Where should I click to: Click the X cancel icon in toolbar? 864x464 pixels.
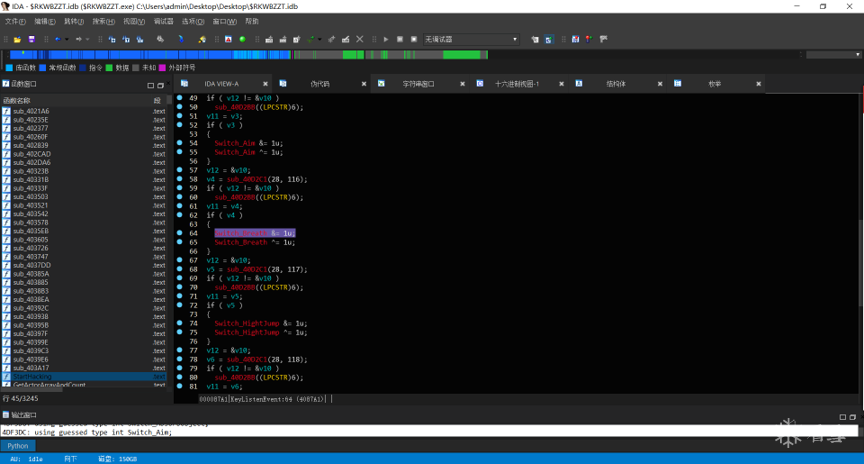(360, 40)
